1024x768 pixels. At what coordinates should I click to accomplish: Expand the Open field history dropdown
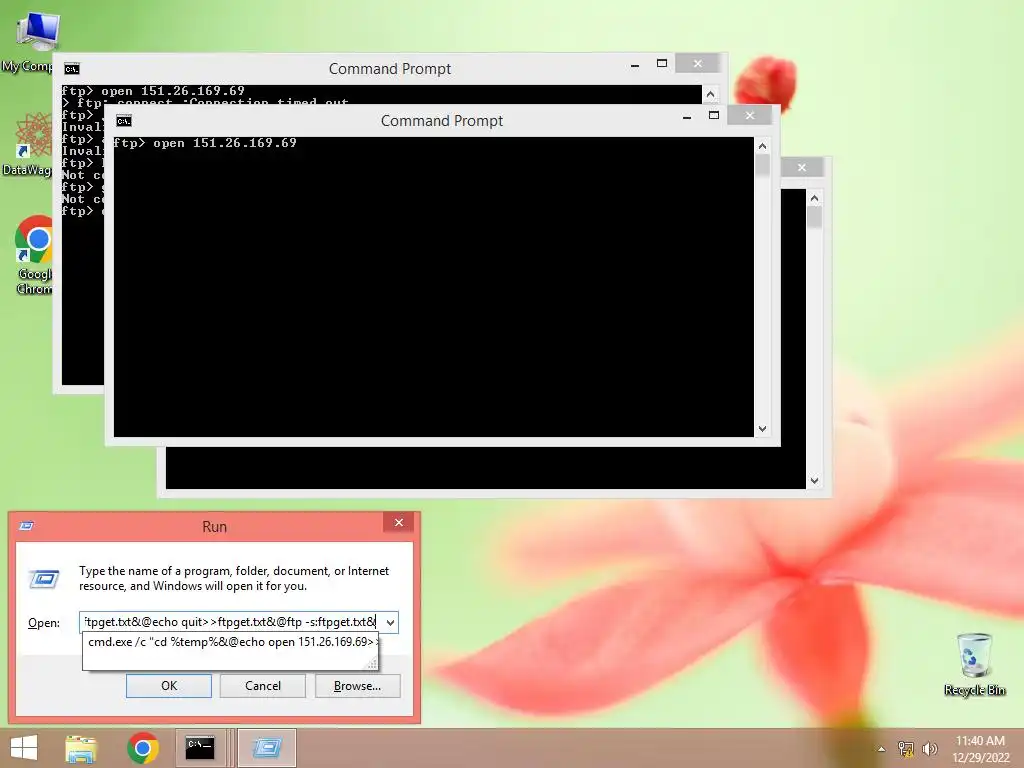(x=390, y=622)
